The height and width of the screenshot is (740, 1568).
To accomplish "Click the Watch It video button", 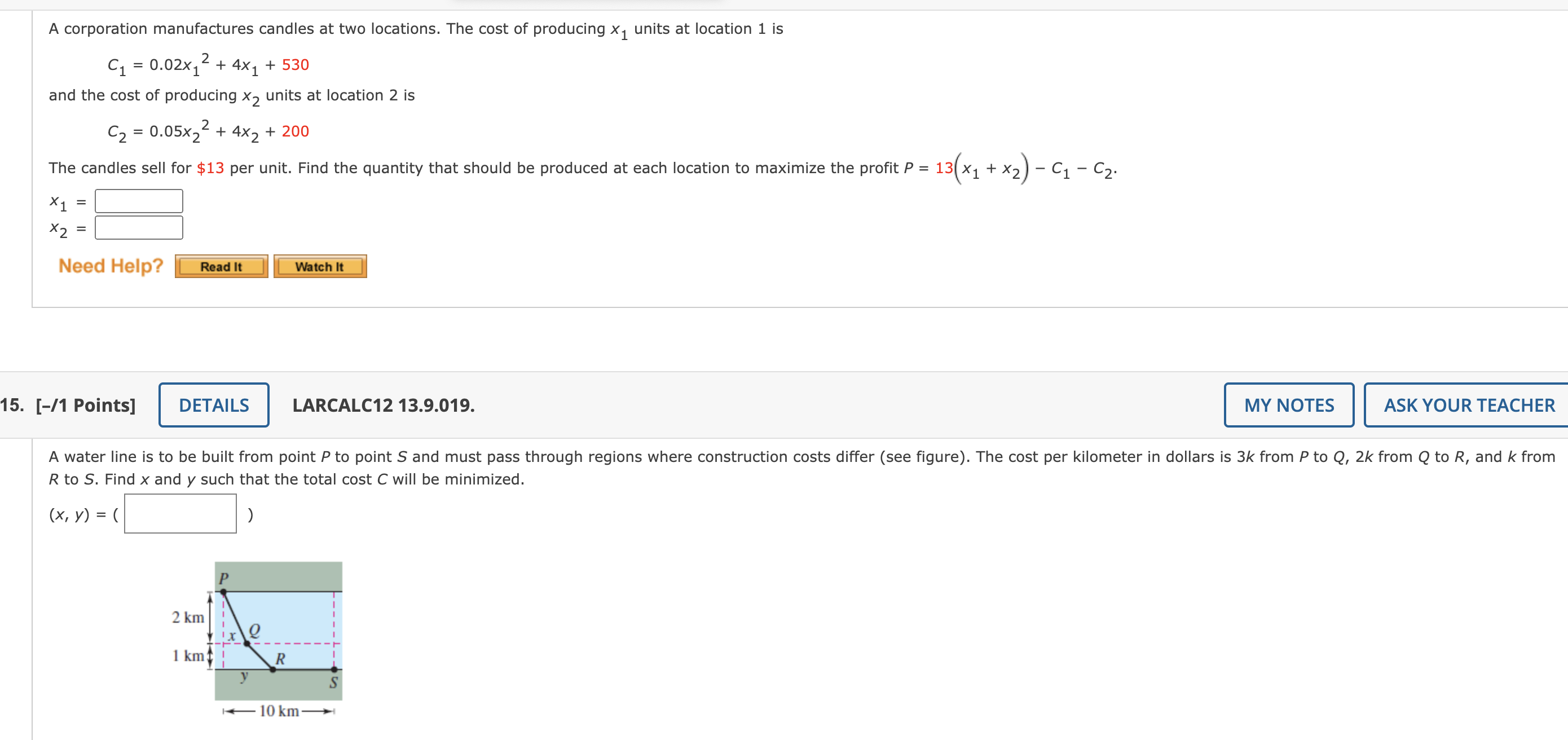I will tap(320, 266).
